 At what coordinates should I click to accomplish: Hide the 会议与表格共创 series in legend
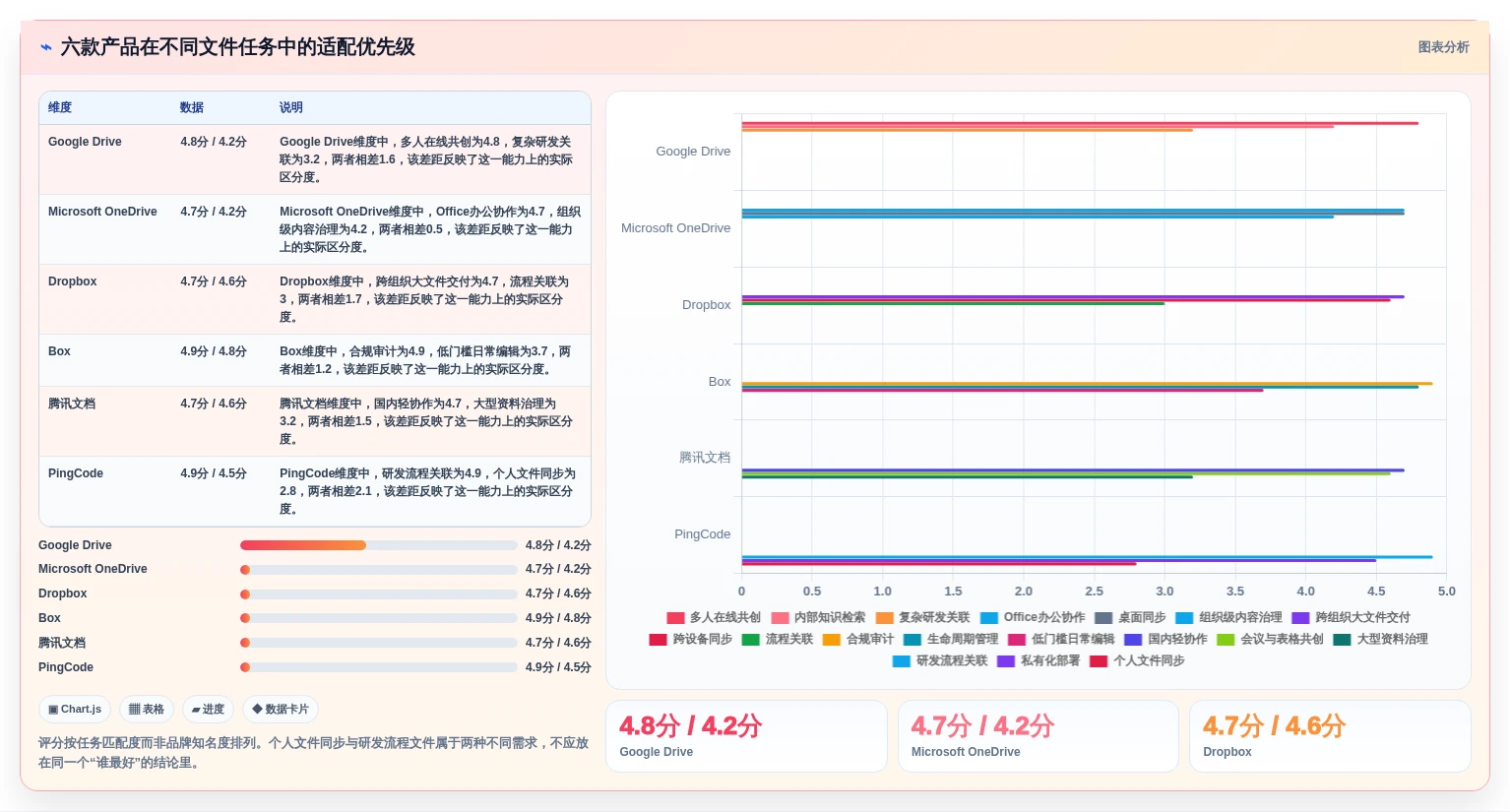[x=1270, y=639]
